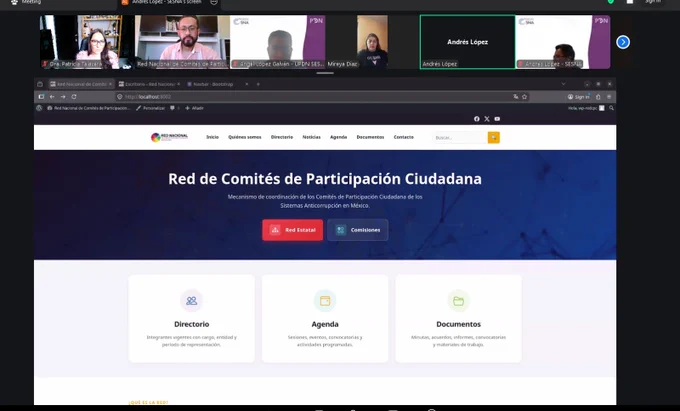
Task: Open the Agenda card title
Action: pos(325,324)
